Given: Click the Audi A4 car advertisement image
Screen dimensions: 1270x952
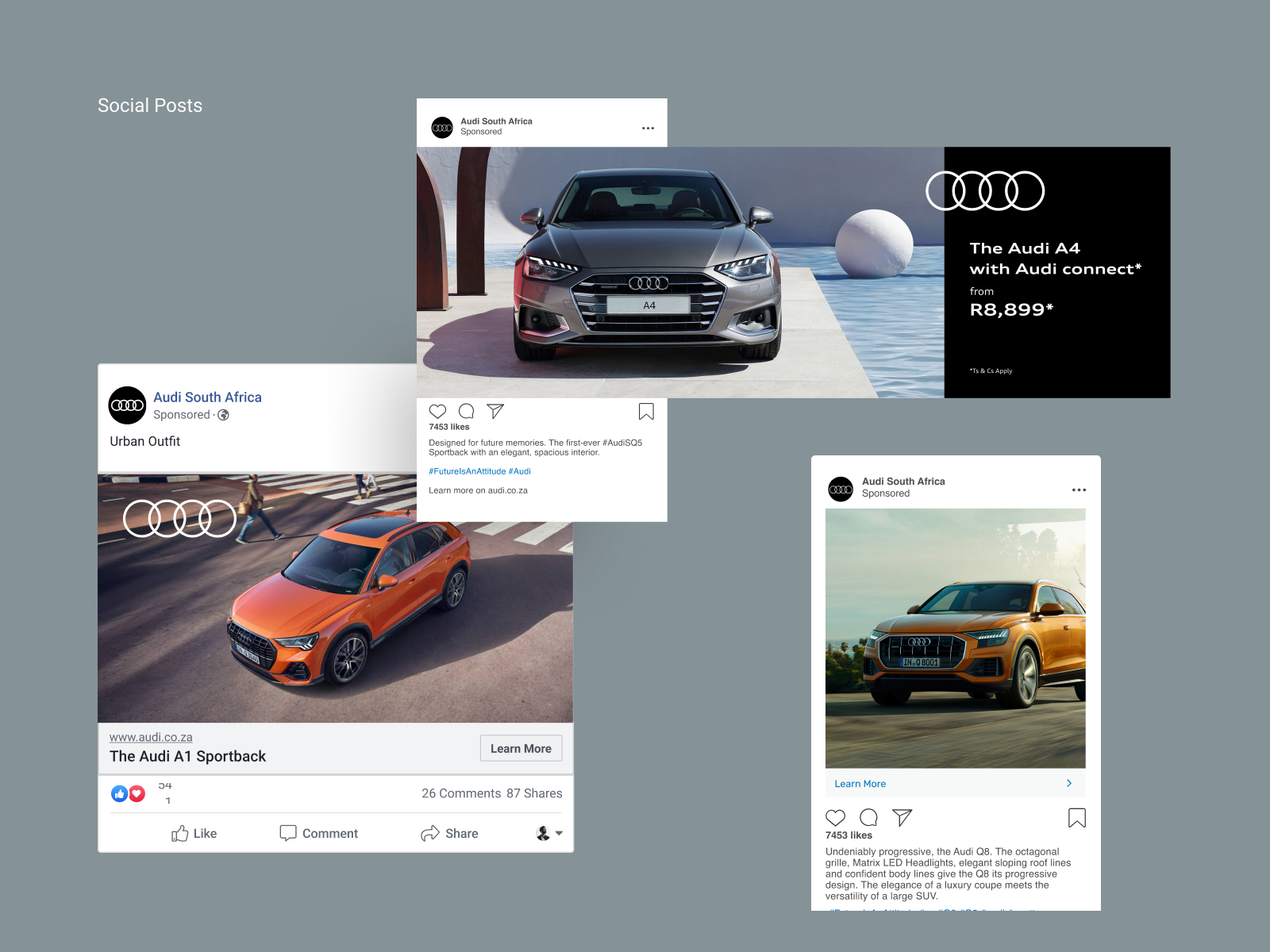Looking at the screenshot, I should [680, 272].
